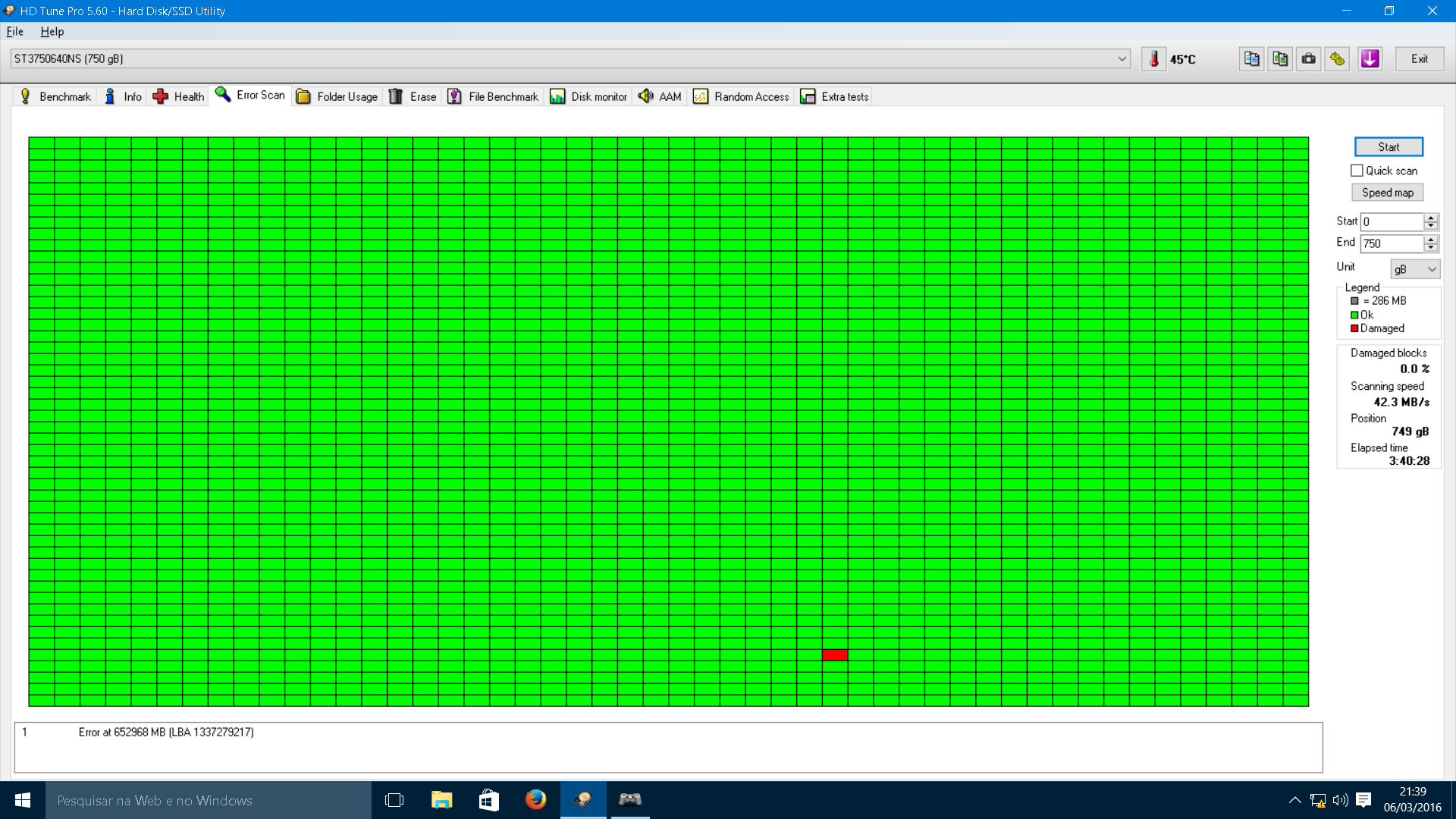Launch Firefox from the taskbar
The image size is (1456, 819).
535,800
